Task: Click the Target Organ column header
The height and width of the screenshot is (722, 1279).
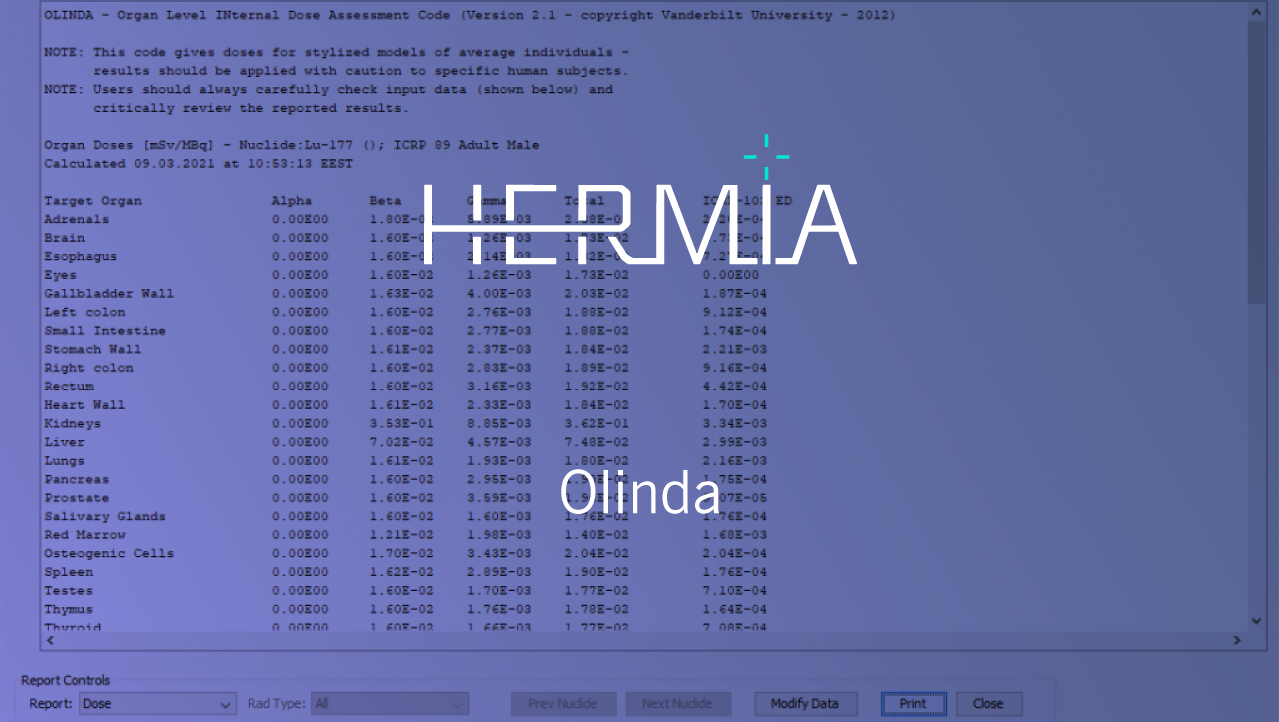Action: (93, 201)
